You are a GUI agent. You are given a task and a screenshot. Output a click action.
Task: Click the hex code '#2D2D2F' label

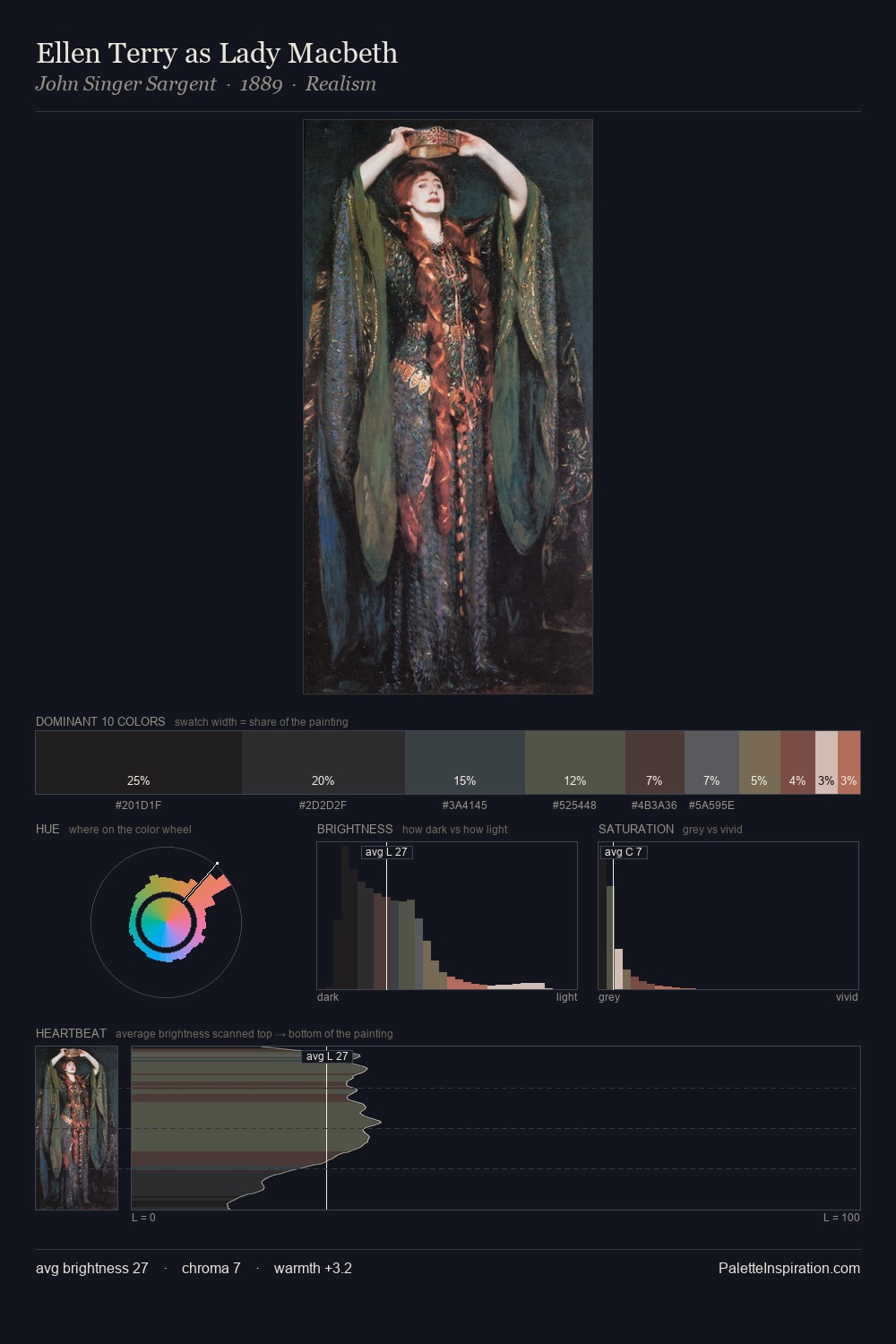[x=323, y=806]
